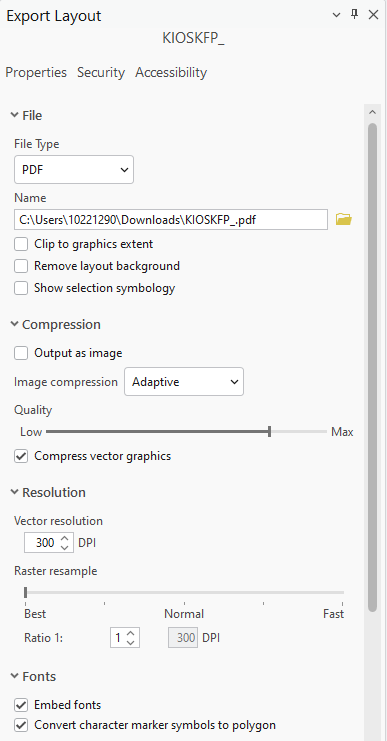Click the Low label at Quality slider start

coord(31,432)
